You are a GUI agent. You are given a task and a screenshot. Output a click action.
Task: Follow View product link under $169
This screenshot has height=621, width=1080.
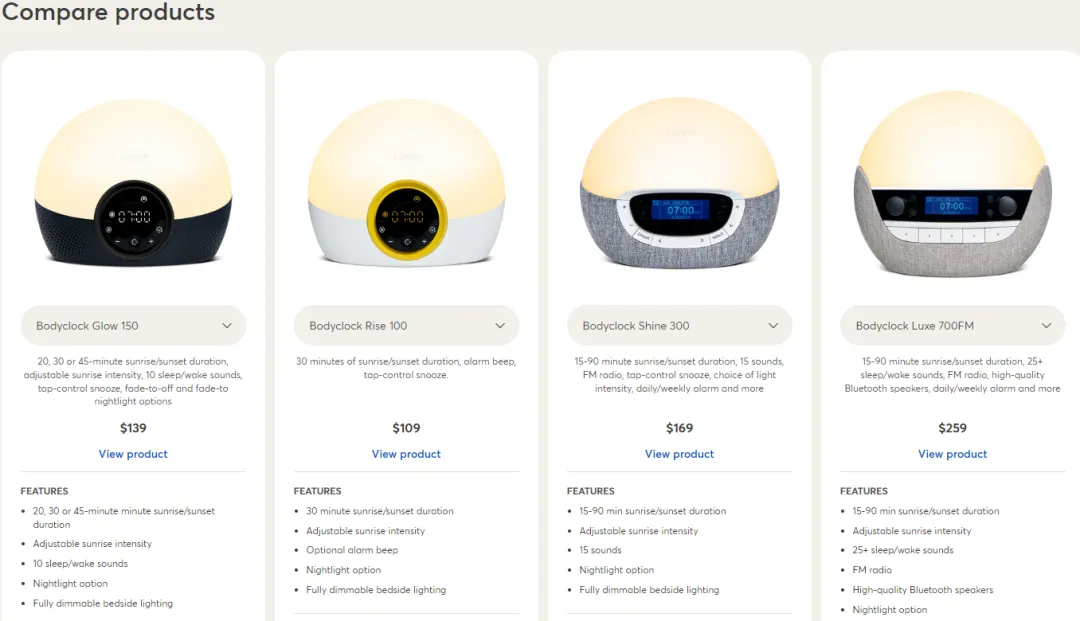point(679,454)
